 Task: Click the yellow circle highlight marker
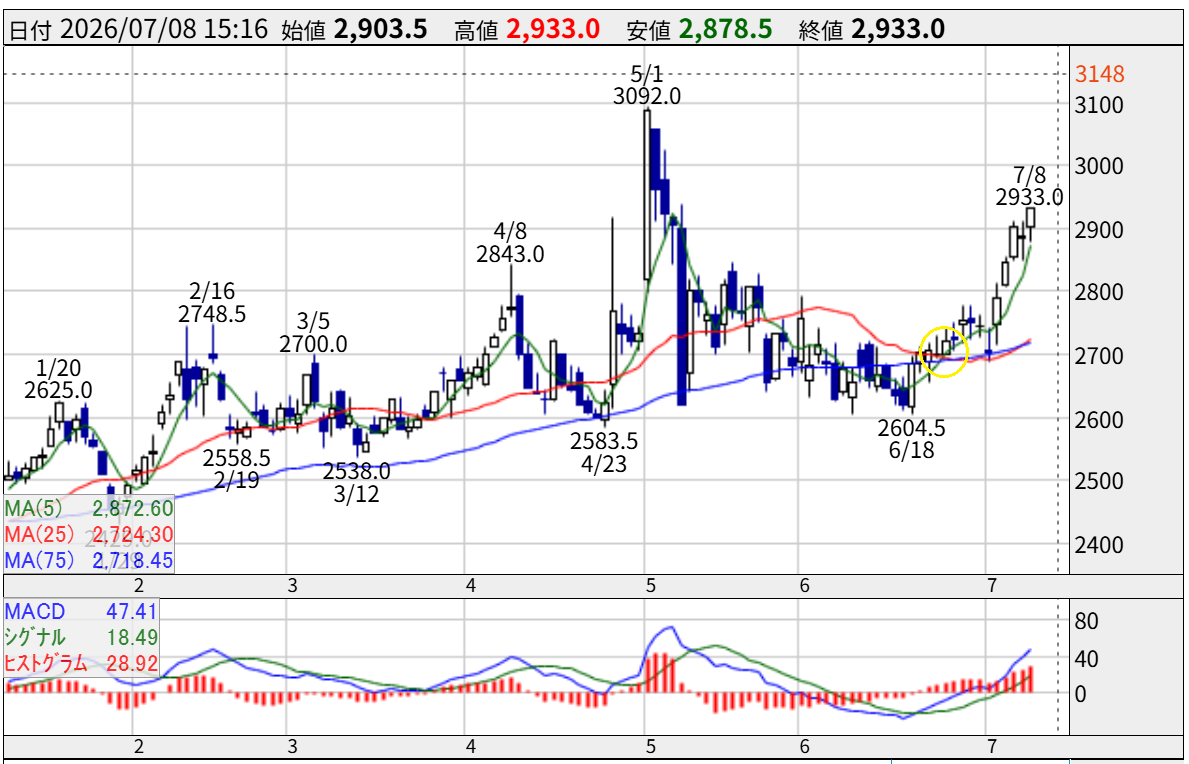tap(943, 352)
